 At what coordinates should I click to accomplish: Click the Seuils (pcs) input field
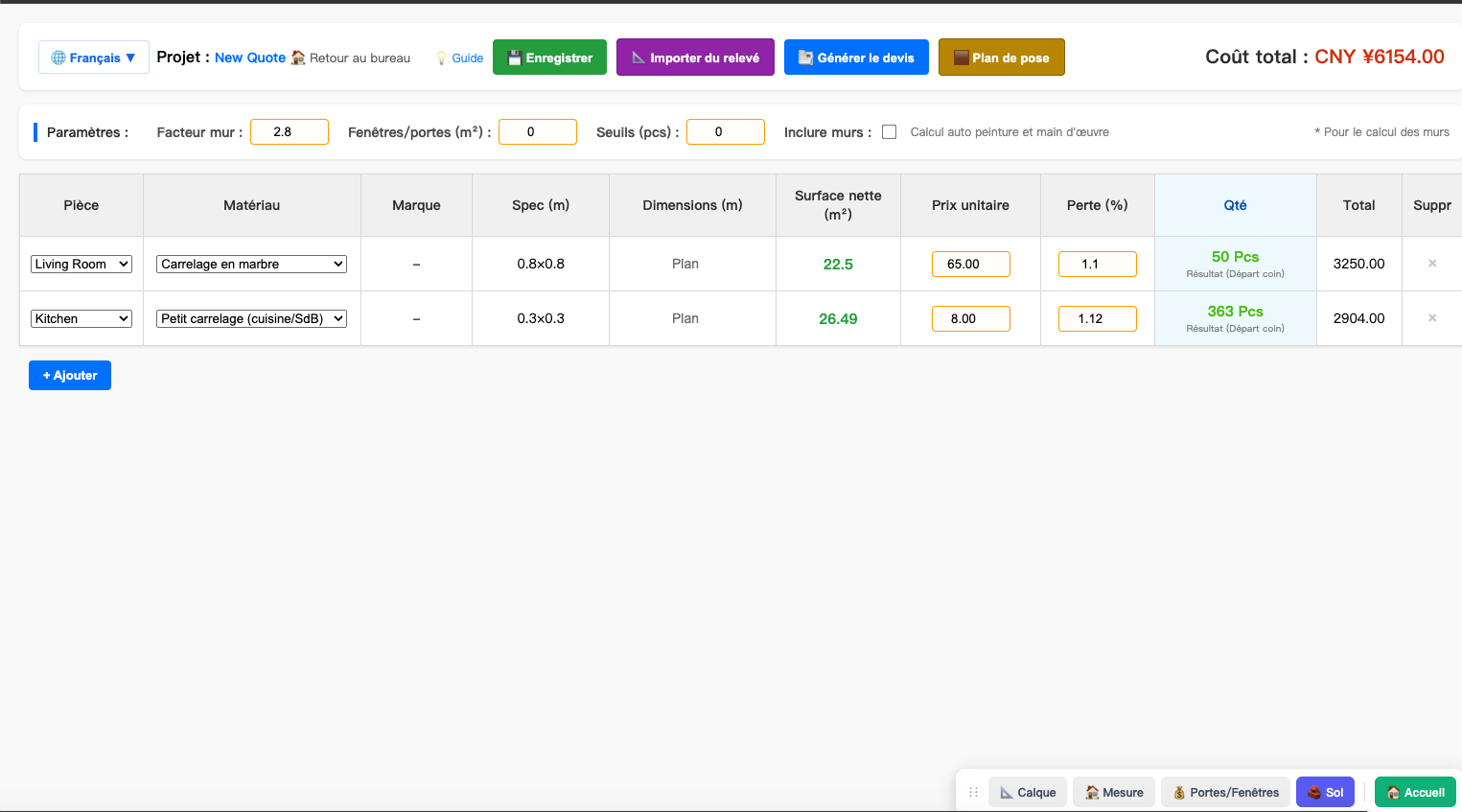click(726, 132)
